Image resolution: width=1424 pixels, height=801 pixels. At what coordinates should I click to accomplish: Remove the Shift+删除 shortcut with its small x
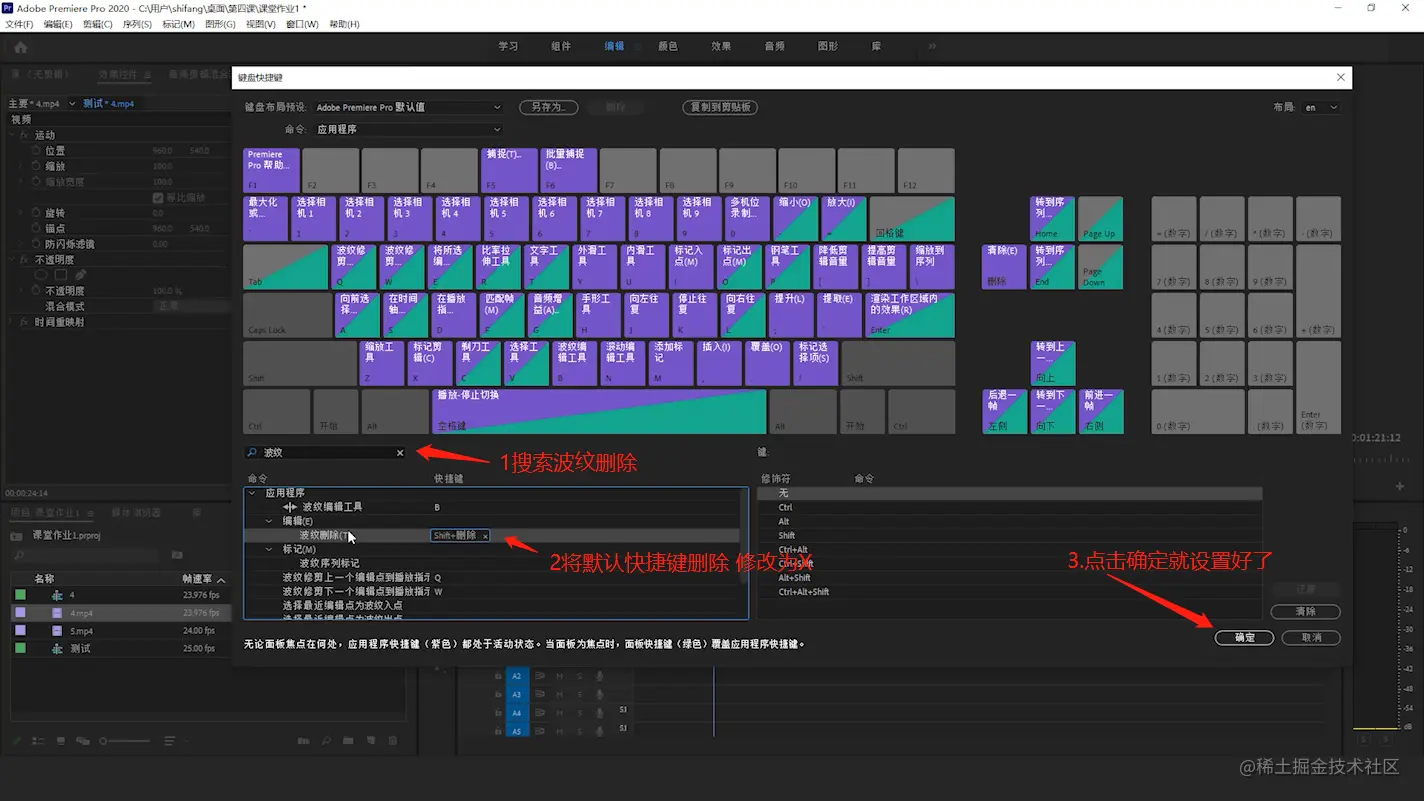pos(486,536)
